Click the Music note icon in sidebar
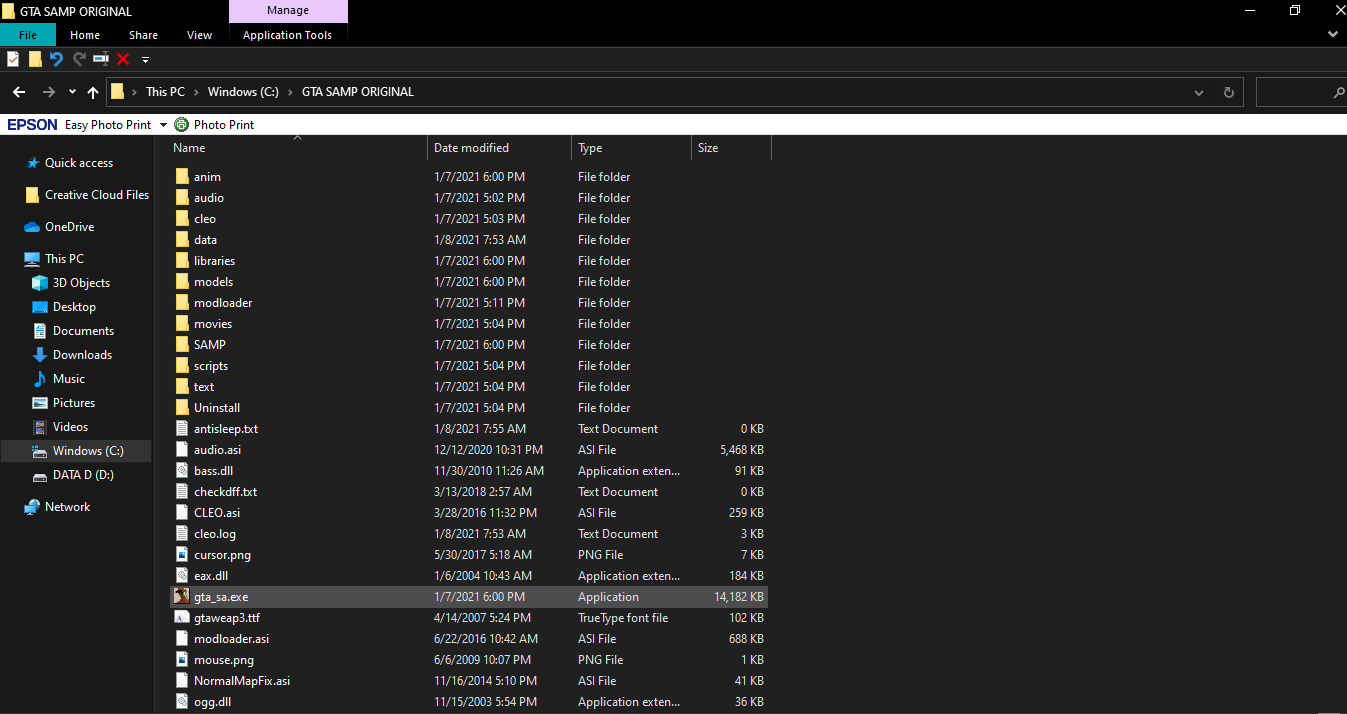Screen dimensions: 1347x714 (40, 379)
